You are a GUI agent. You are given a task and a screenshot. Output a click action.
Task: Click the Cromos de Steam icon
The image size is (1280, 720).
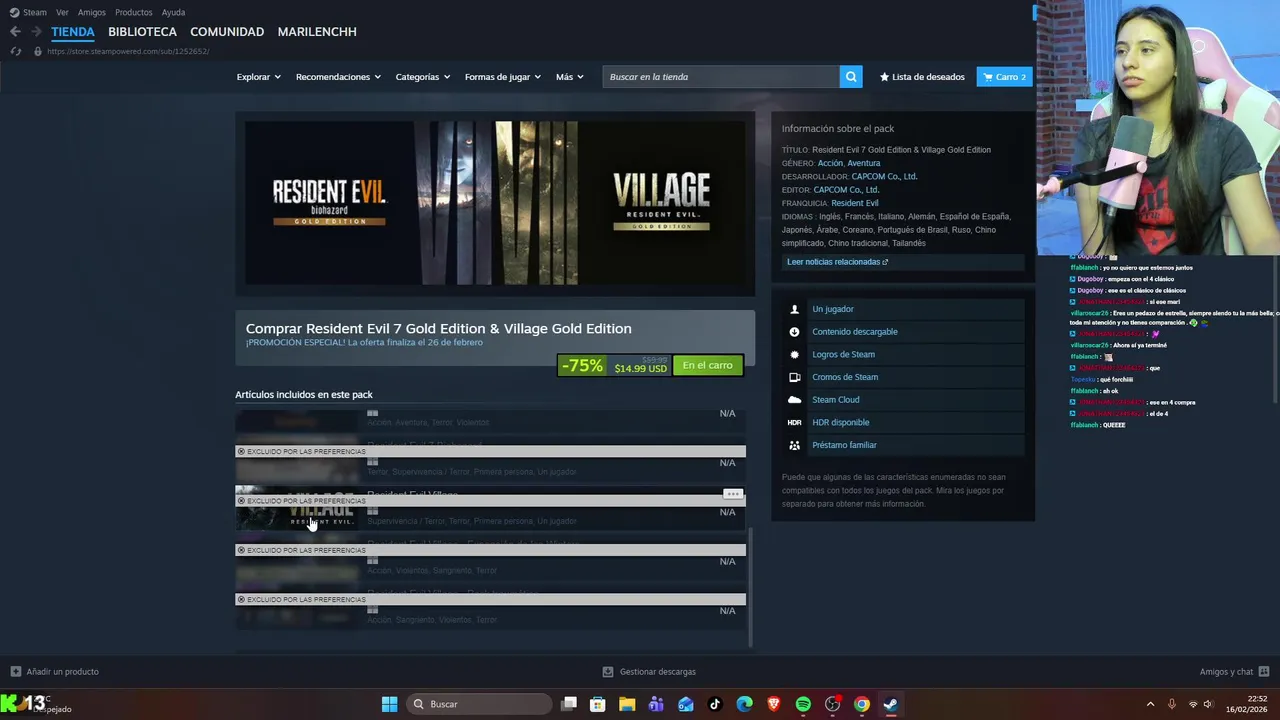tap(795, 377)
